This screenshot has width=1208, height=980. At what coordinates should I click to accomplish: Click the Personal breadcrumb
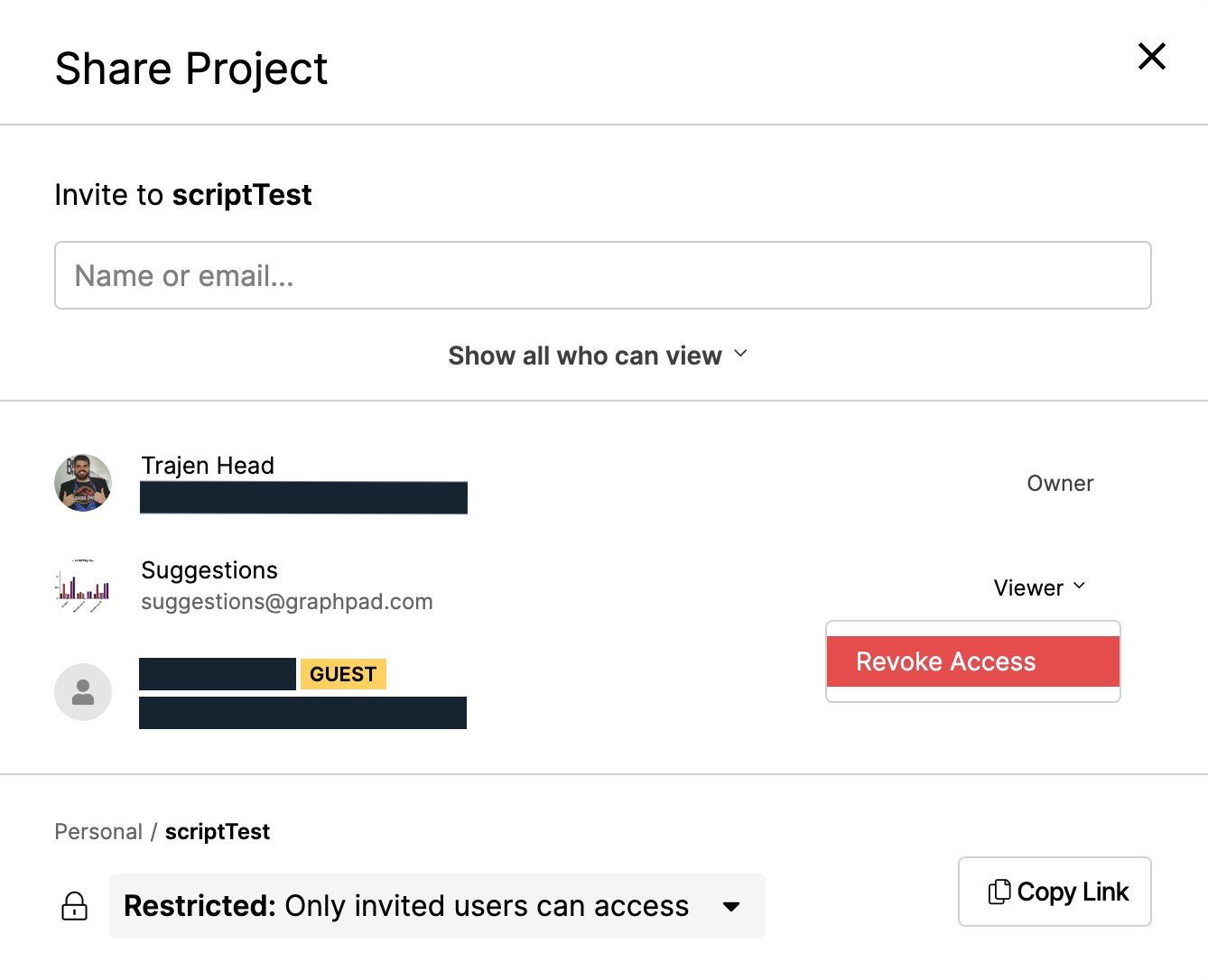[98, 831]
